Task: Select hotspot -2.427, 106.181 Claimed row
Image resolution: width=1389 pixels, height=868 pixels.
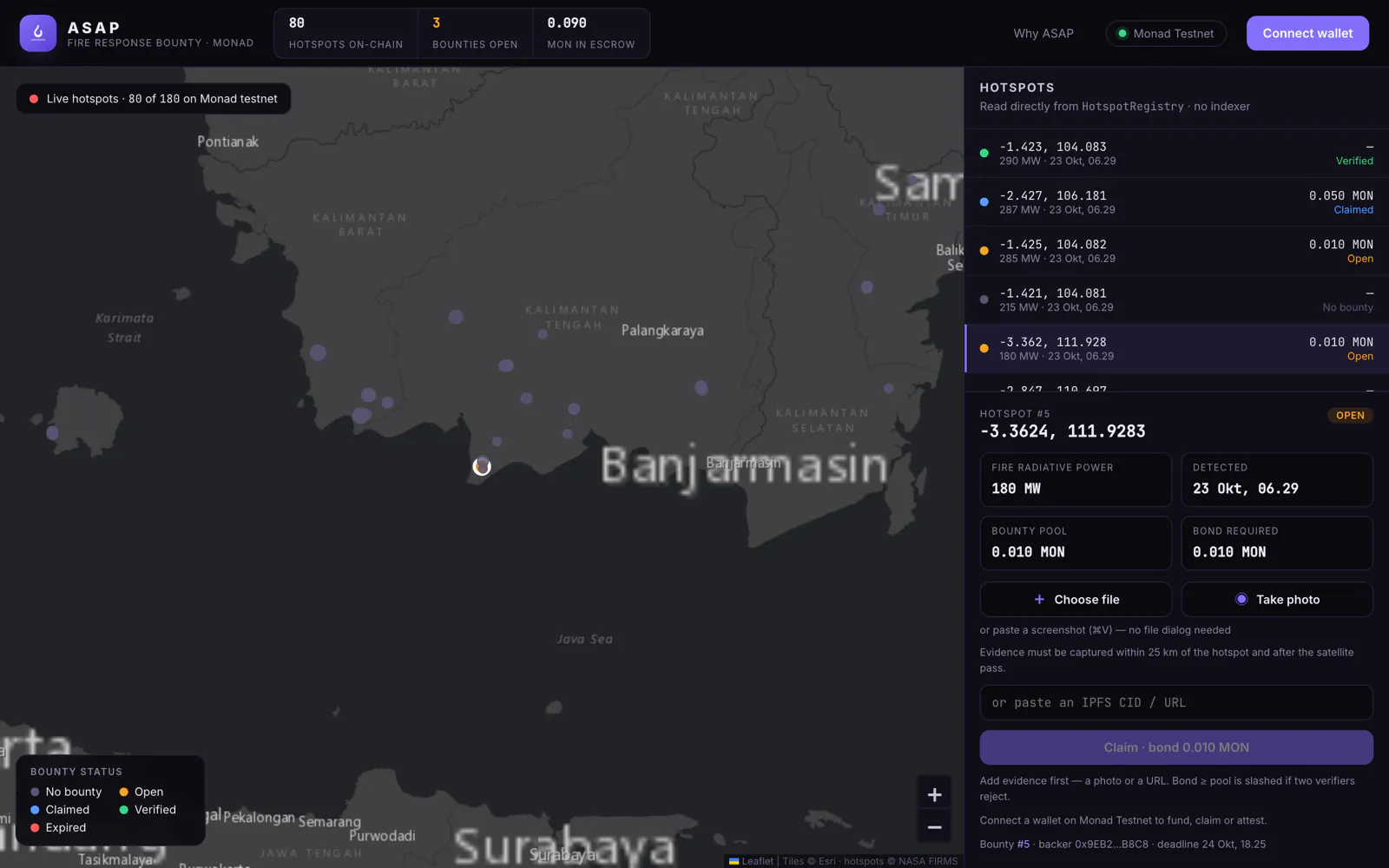Action: coord(1176,202)
